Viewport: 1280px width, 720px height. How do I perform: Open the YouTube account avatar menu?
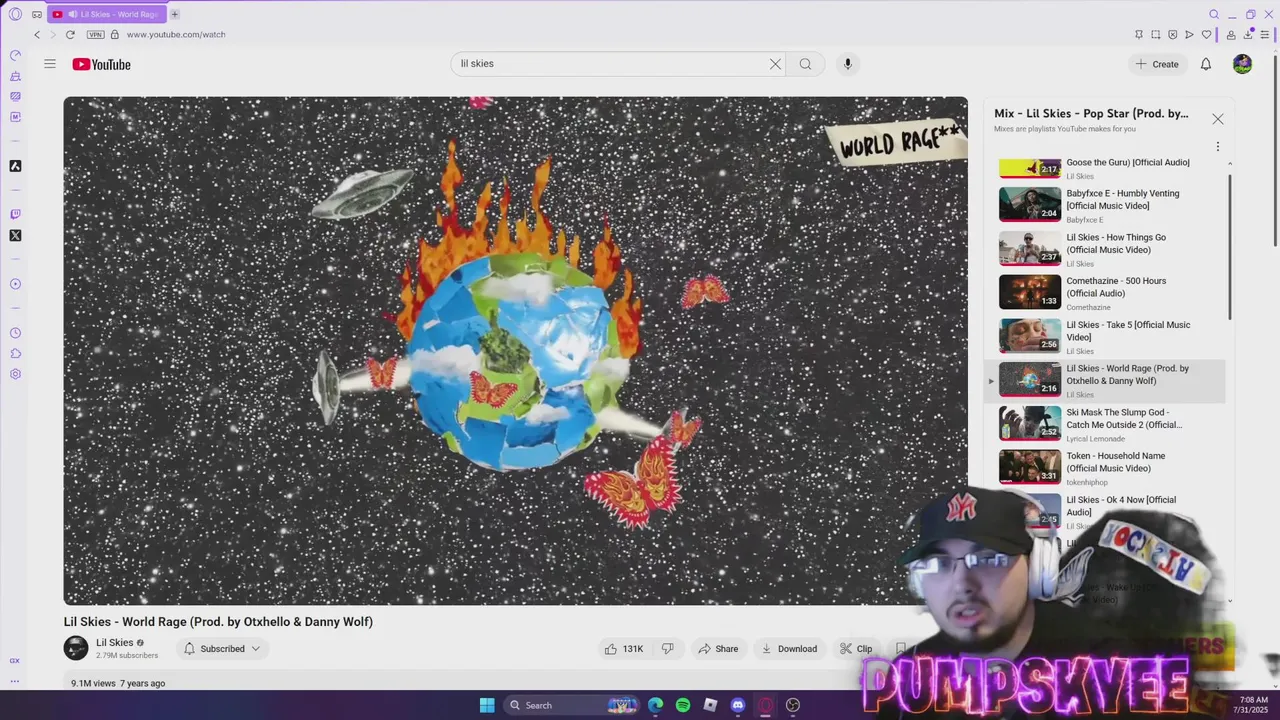pos(1242,64)
